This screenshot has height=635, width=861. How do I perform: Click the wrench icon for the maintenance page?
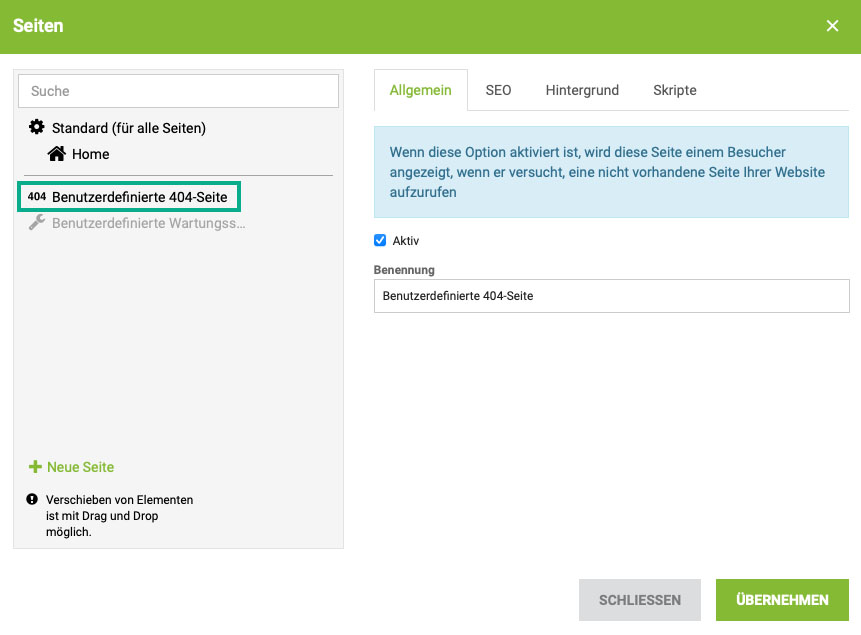[37, 222]
